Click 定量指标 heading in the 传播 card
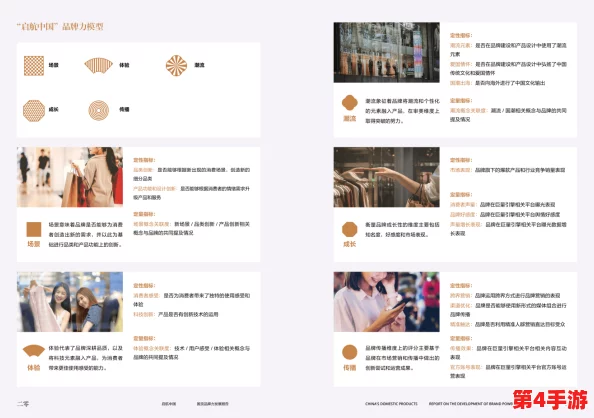Image resolution: width=594 pixels, height=418 pixels. (461, 338)
